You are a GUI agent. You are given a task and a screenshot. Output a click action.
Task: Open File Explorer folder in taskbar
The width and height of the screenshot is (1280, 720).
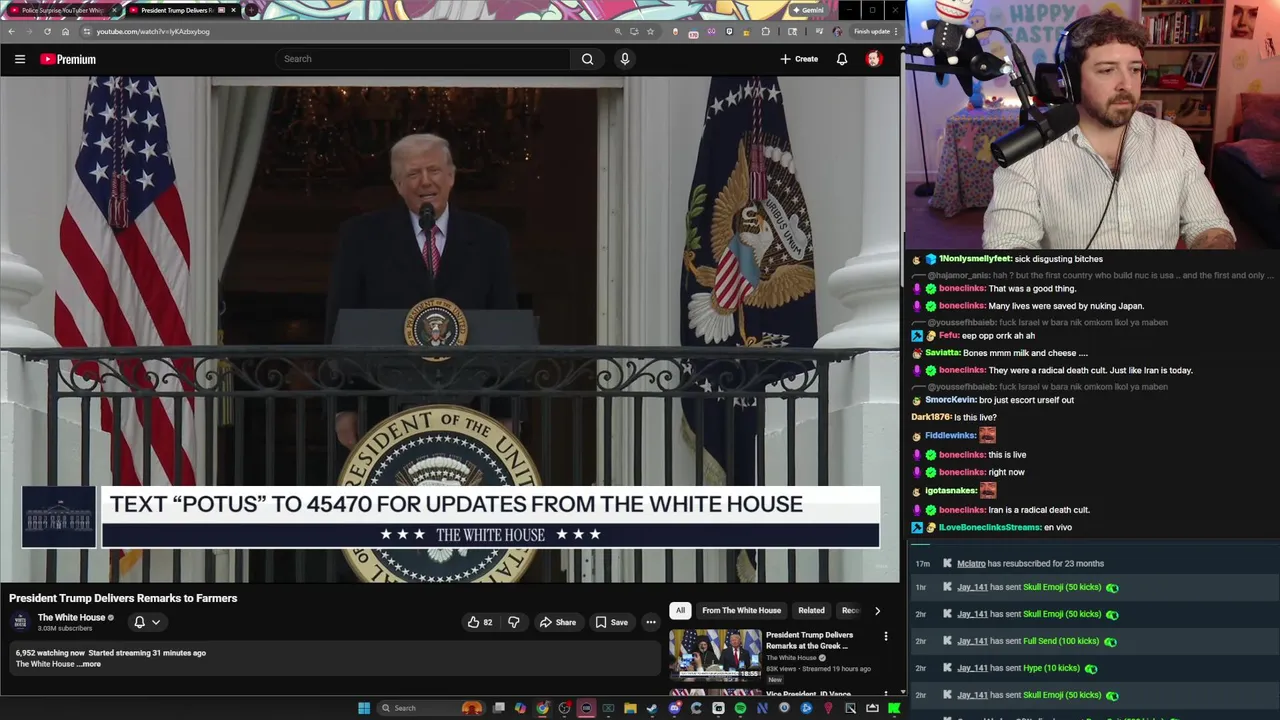[630, 708]
